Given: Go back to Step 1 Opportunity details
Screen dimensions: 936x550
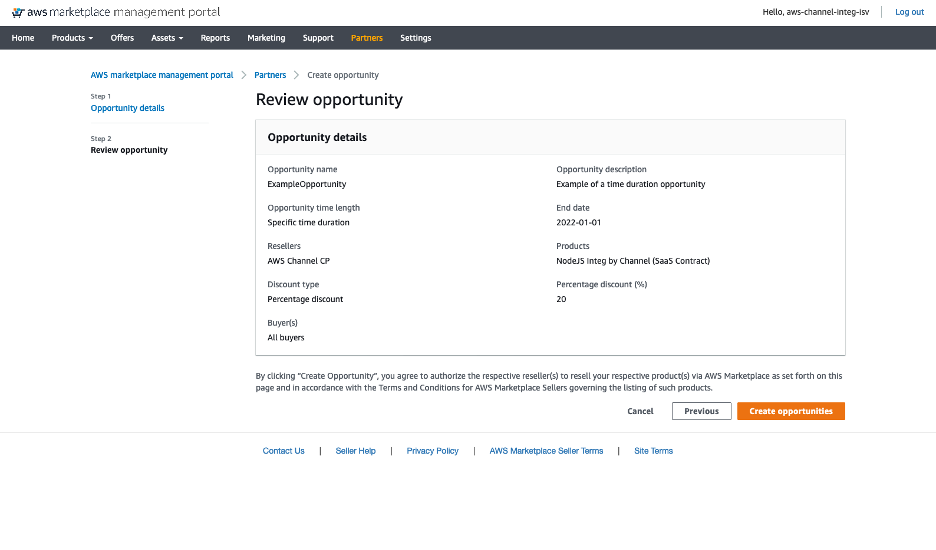Looking at the screenshot, I should (127, 108).
